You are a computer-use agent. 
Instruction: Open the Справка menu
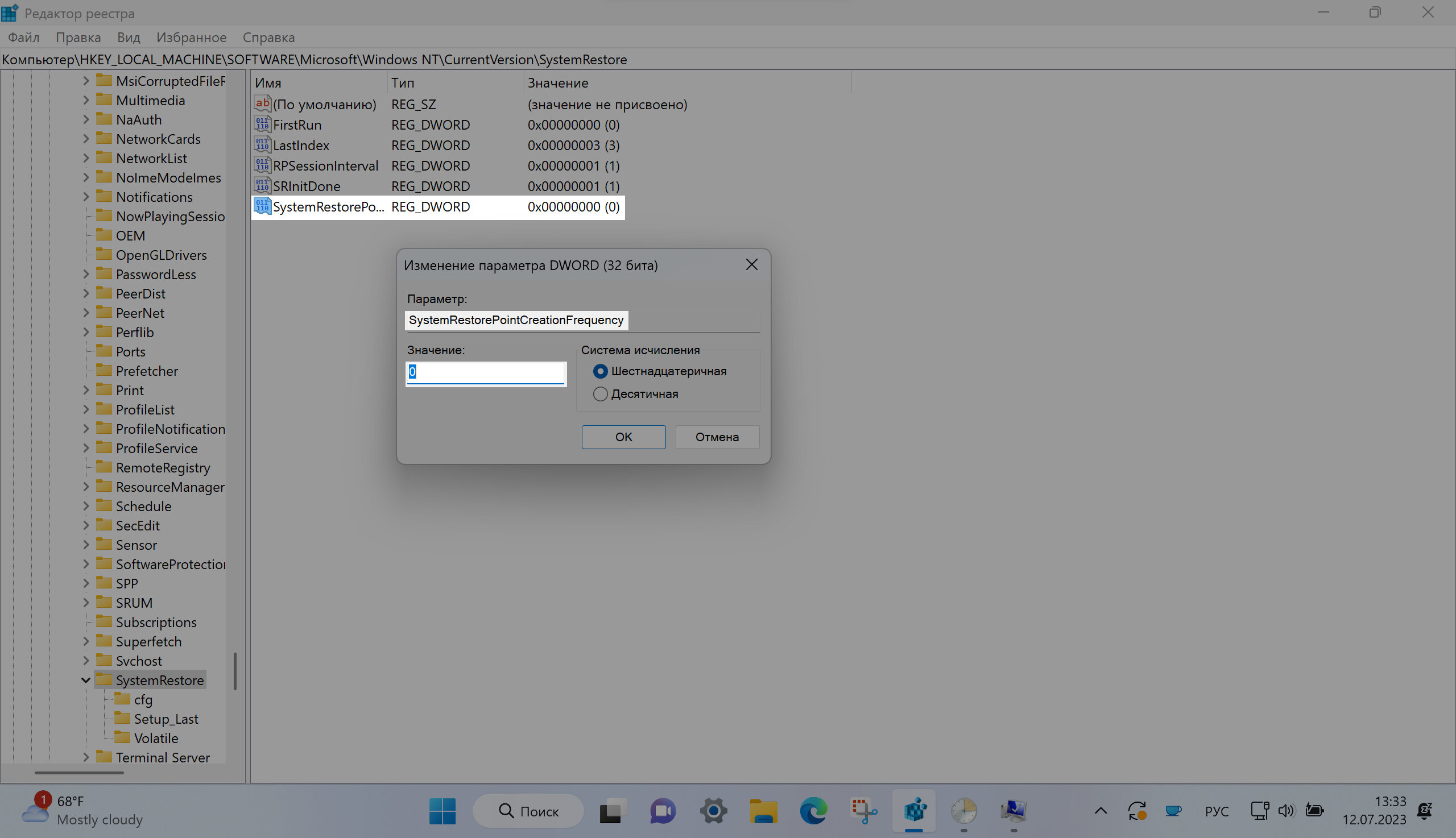coord(268,38)
